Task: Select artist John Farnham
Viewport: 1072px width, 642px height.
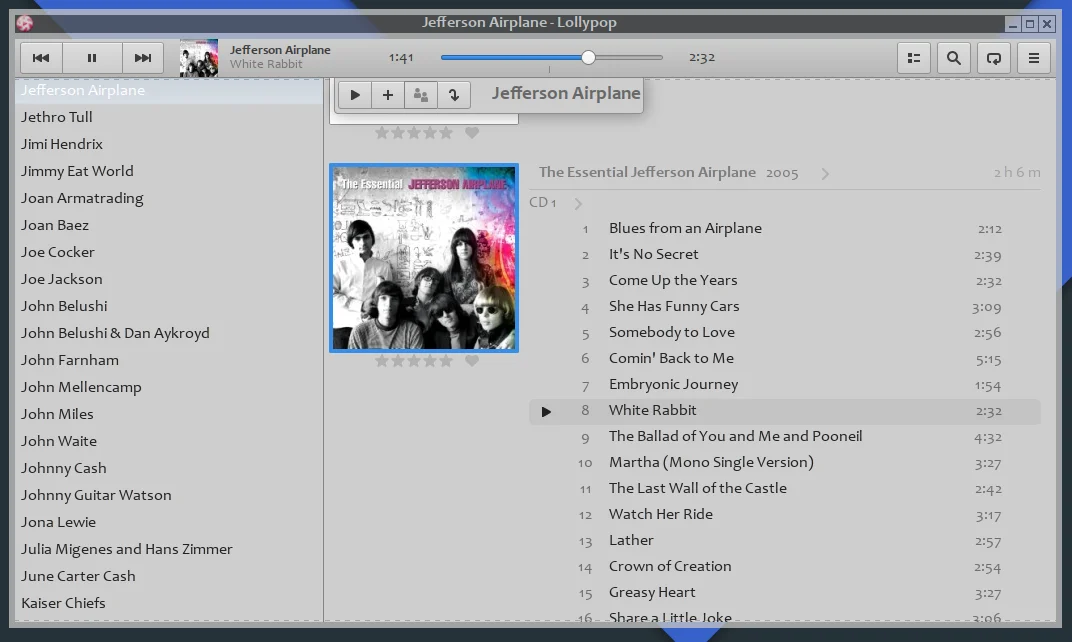Action: click(169, 360)
